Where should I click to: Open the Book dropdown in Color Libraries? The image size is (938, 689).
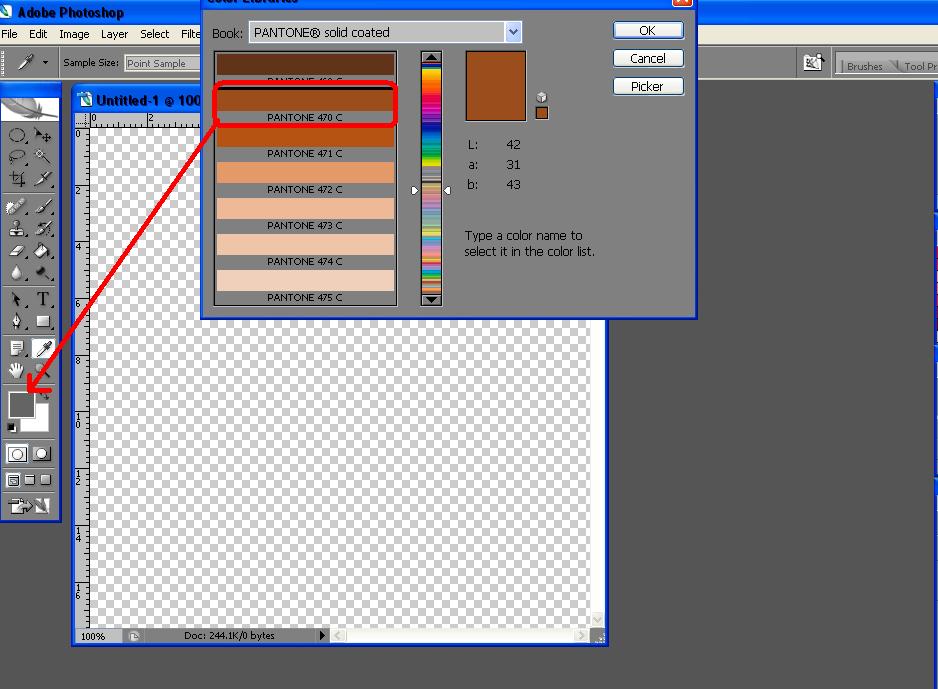[x=513, y=32]
